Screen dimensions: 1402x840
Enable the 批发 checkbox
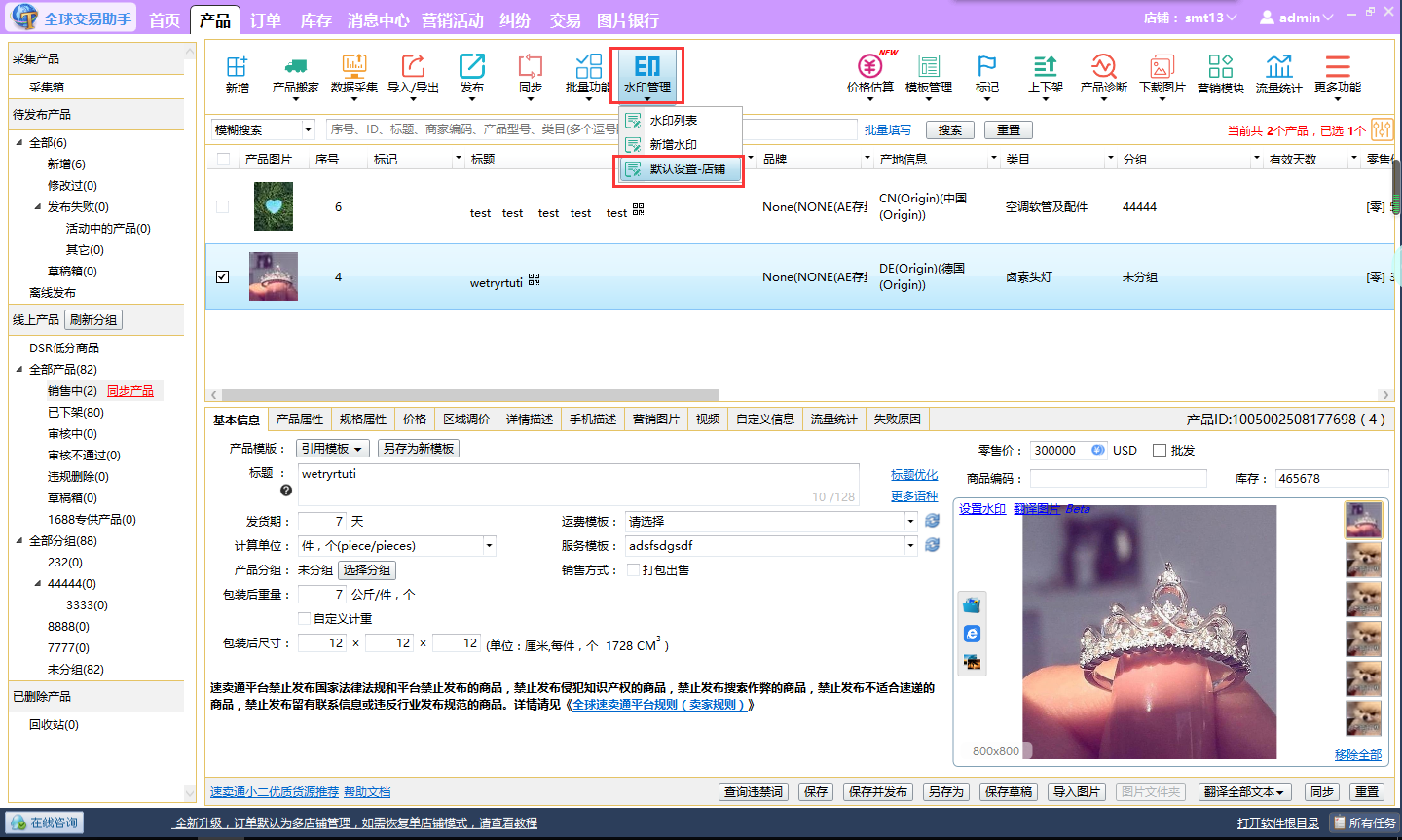tap(1159, 450)
